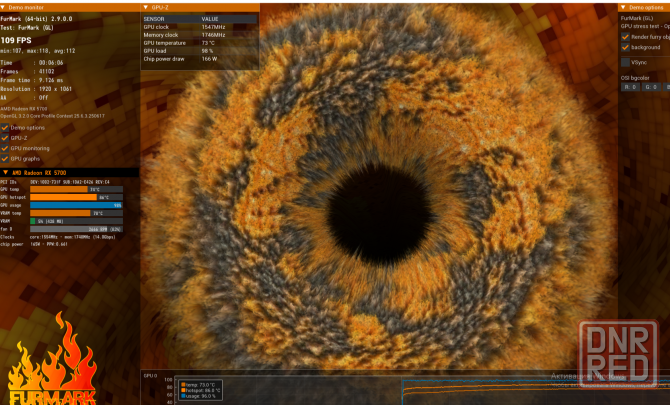Click the Frame time 9.126 ms row

coord(32,80)
